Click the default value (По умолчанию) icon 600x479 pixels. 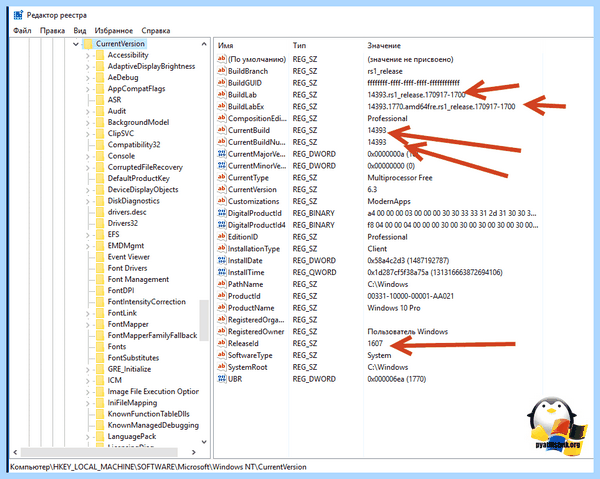(x=222, y=59)
